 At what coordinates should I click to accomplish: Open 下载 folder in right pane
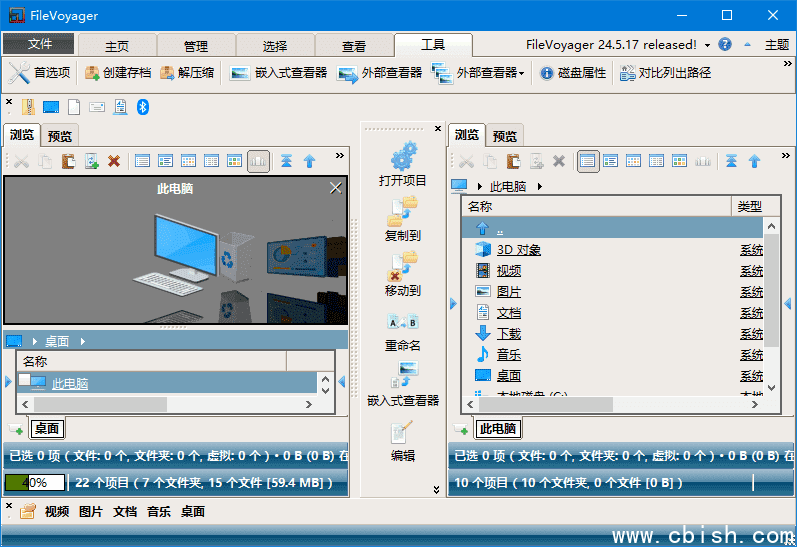pos(509,333)
